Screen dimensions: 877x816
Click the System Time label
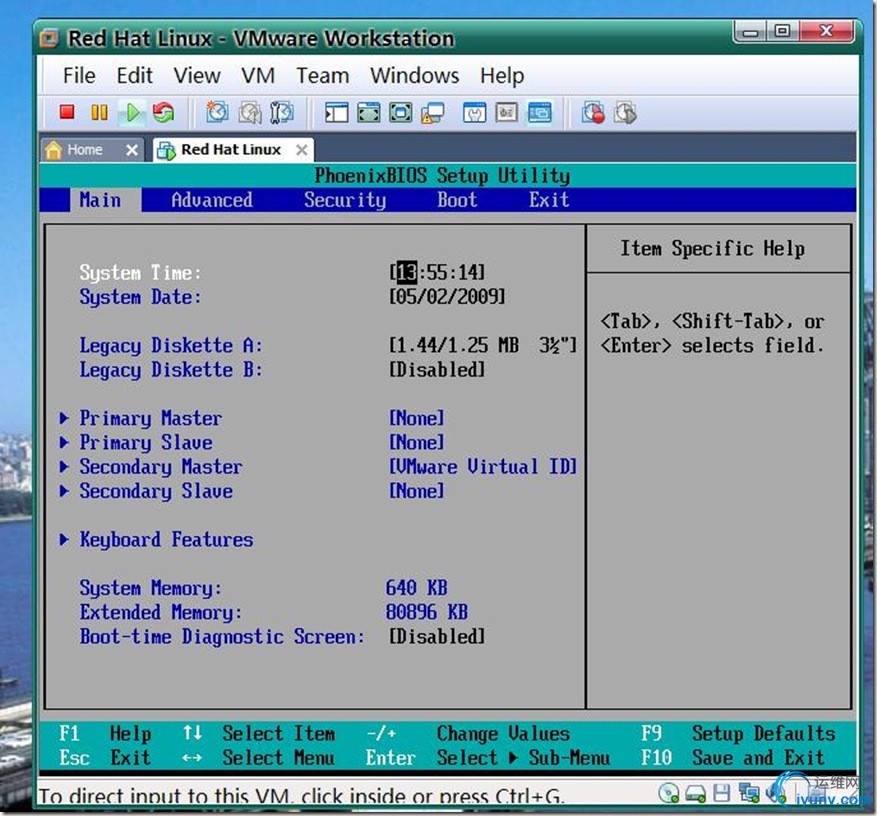tap(140, 272)
